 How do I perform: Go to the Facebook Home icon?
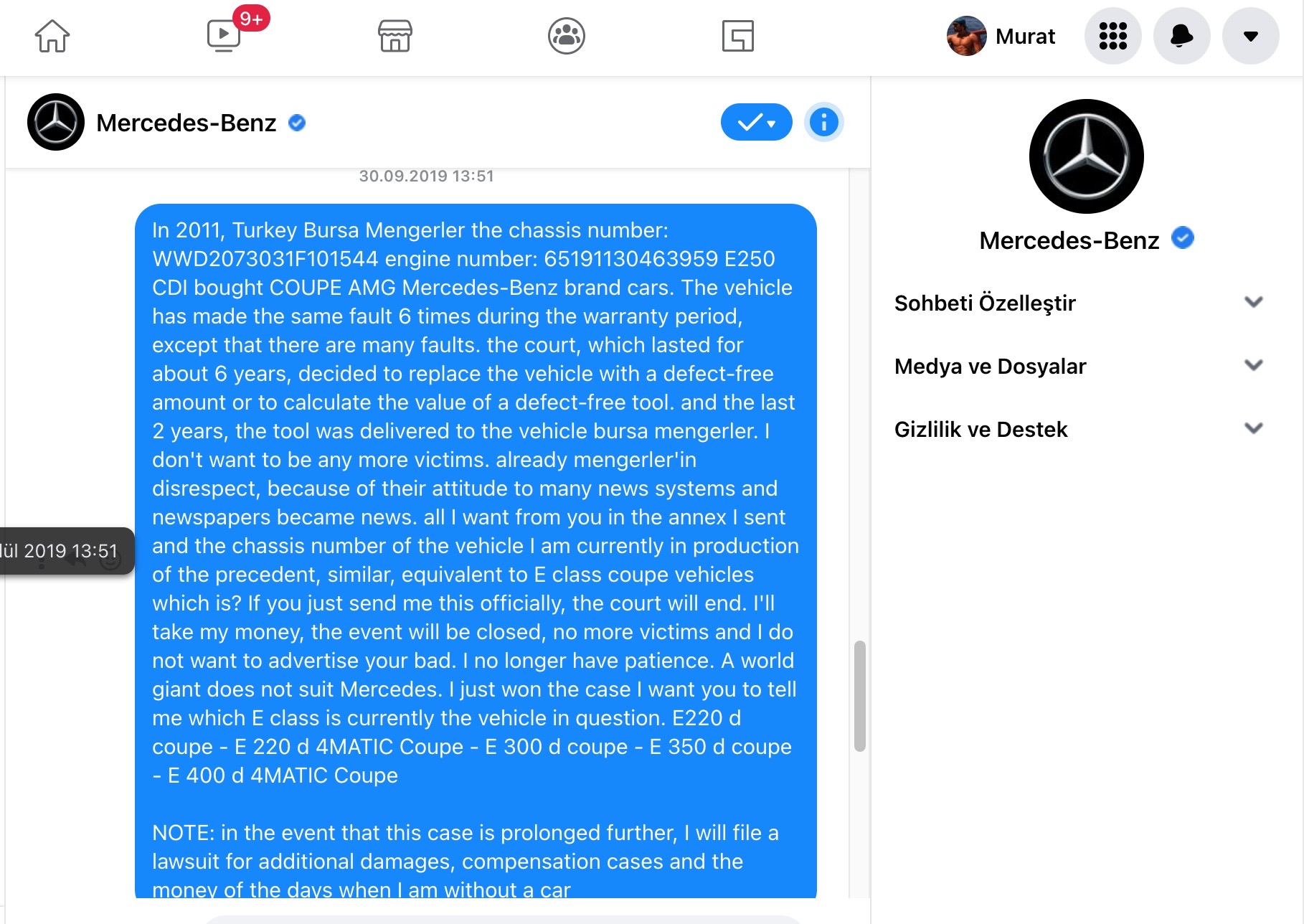[52, 36]
